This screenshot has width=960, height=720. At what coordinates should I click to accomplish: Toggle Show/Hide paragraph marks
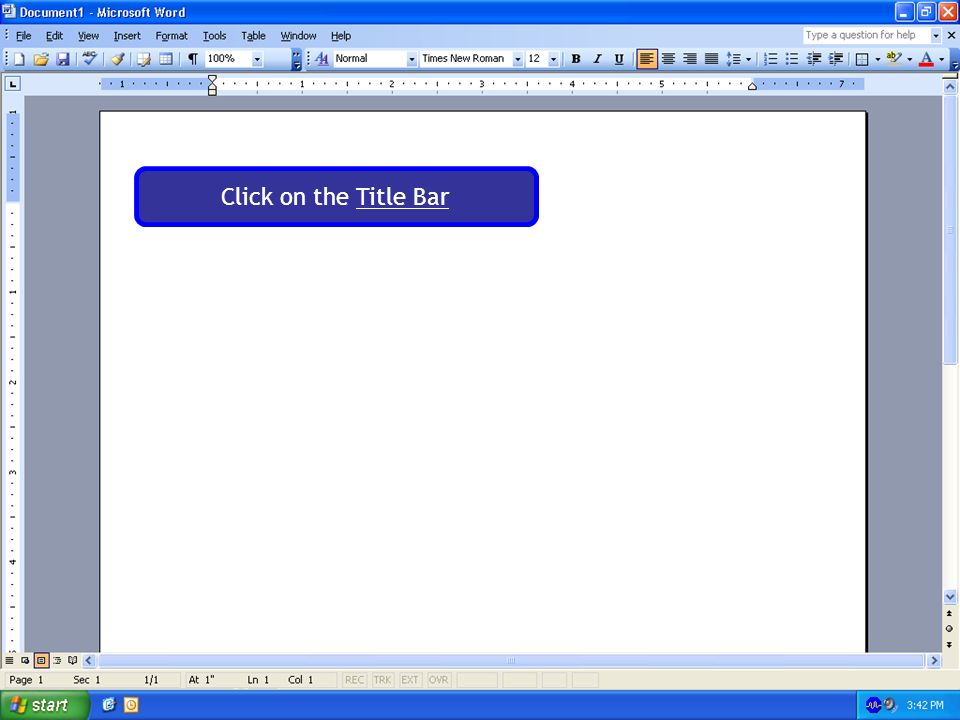tap(192, 59)
